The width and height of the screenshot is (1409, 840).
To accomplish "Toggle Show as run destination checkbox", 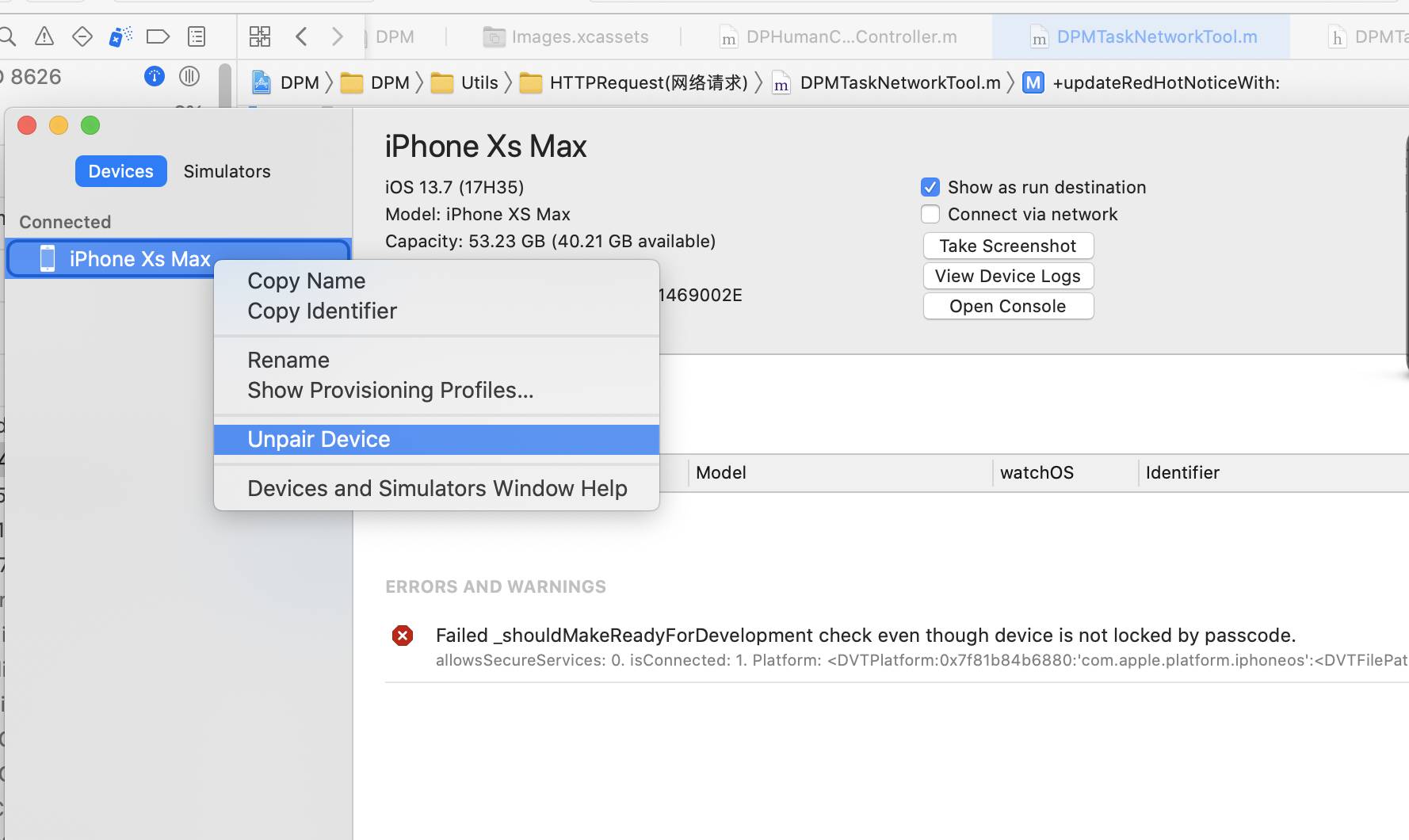I will point(930,187).
